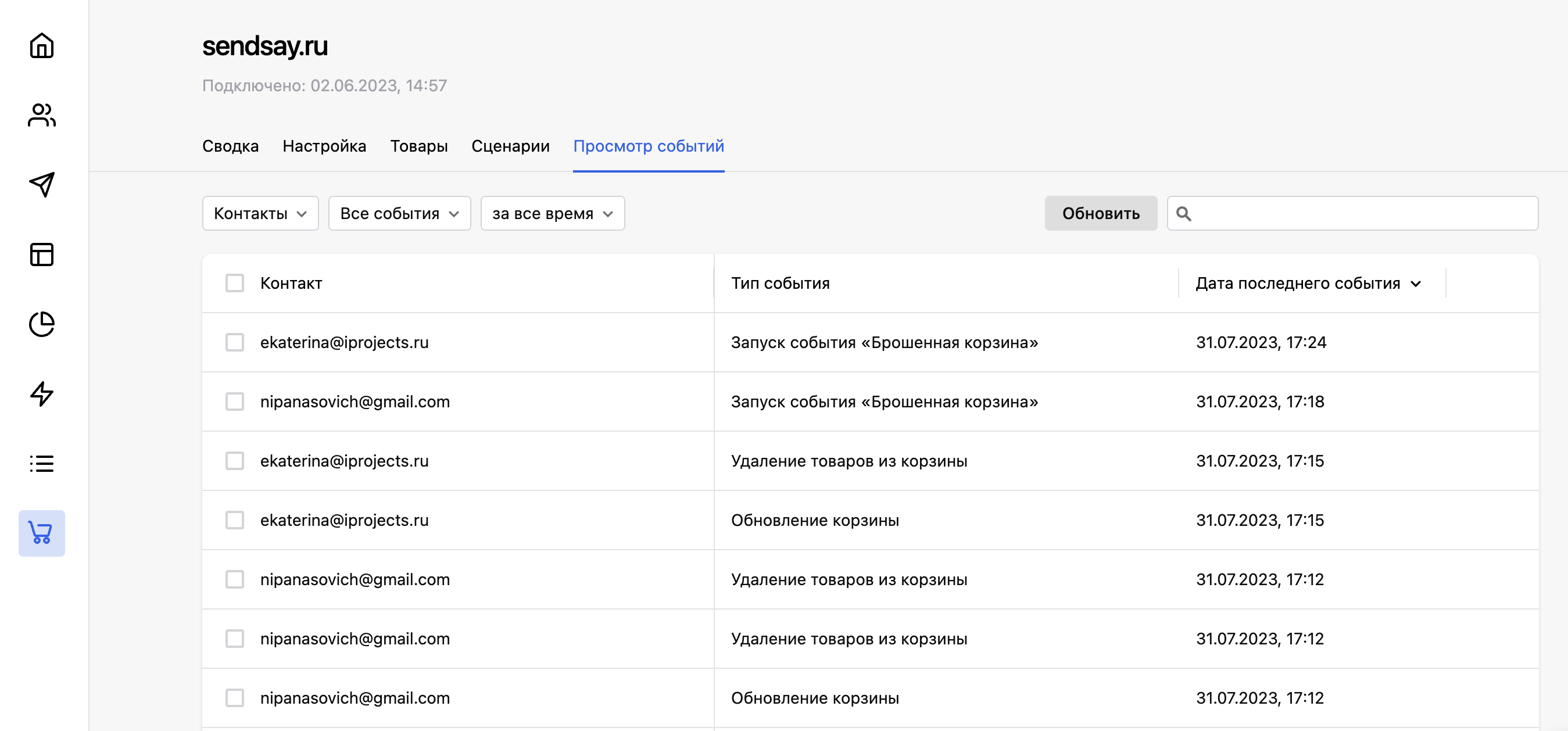The image size is (1568, 731).
Task: Check the row dated 31.07.2023, 17:18
Action: 234,402
